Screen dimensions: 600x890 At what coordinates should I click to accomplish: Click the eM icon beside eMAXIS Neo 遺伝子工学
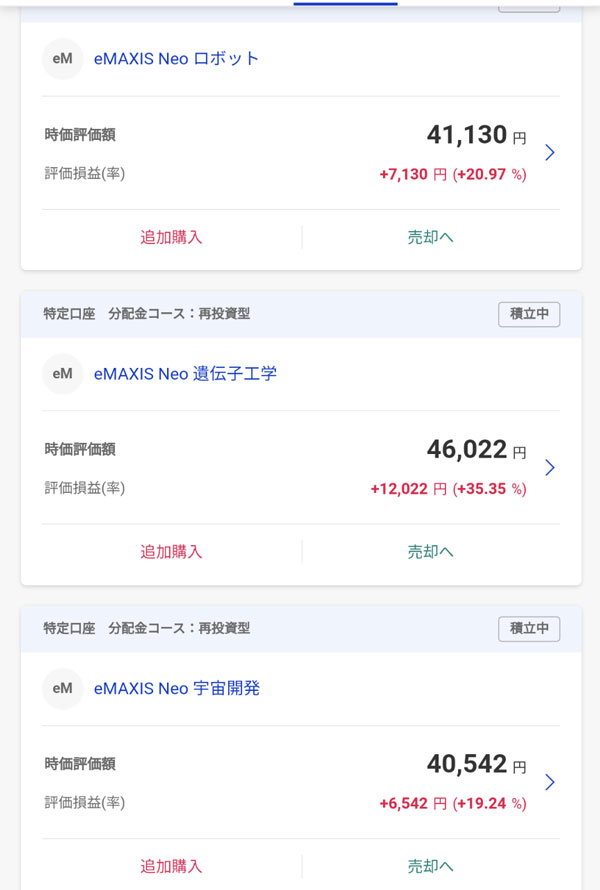62,374
